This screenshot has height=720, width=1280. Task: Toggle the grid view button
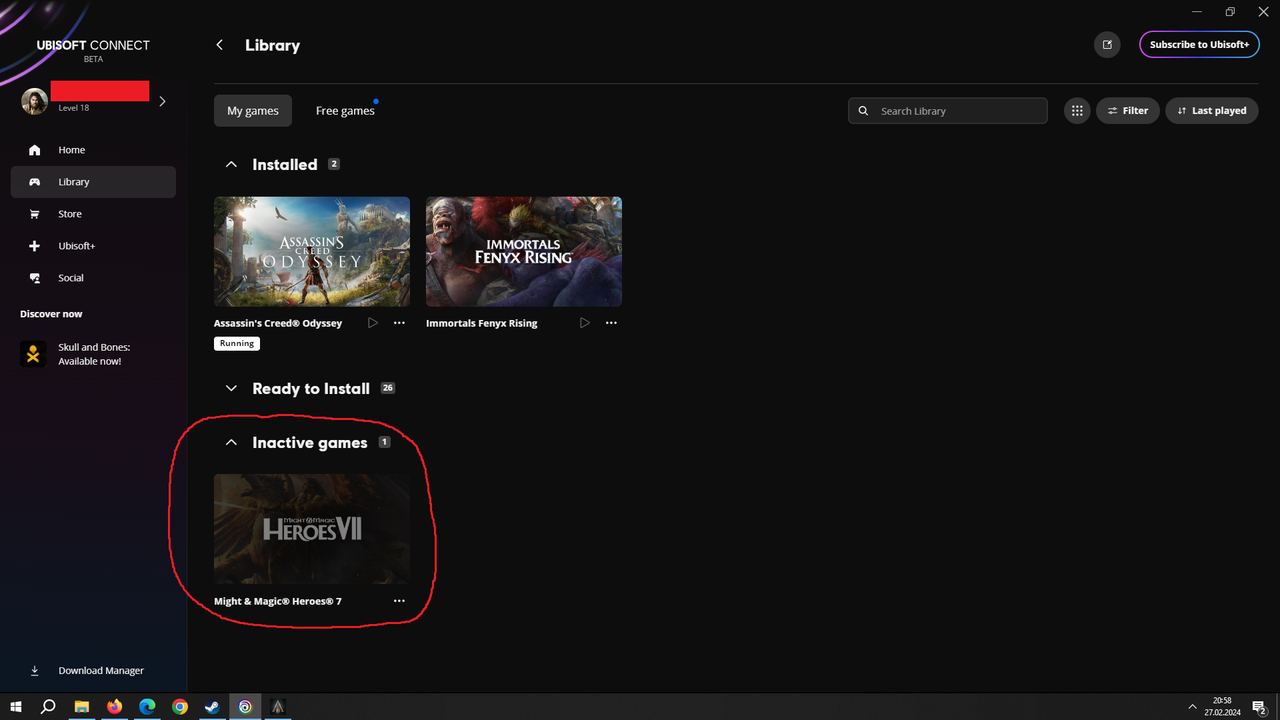point(1077,111)
